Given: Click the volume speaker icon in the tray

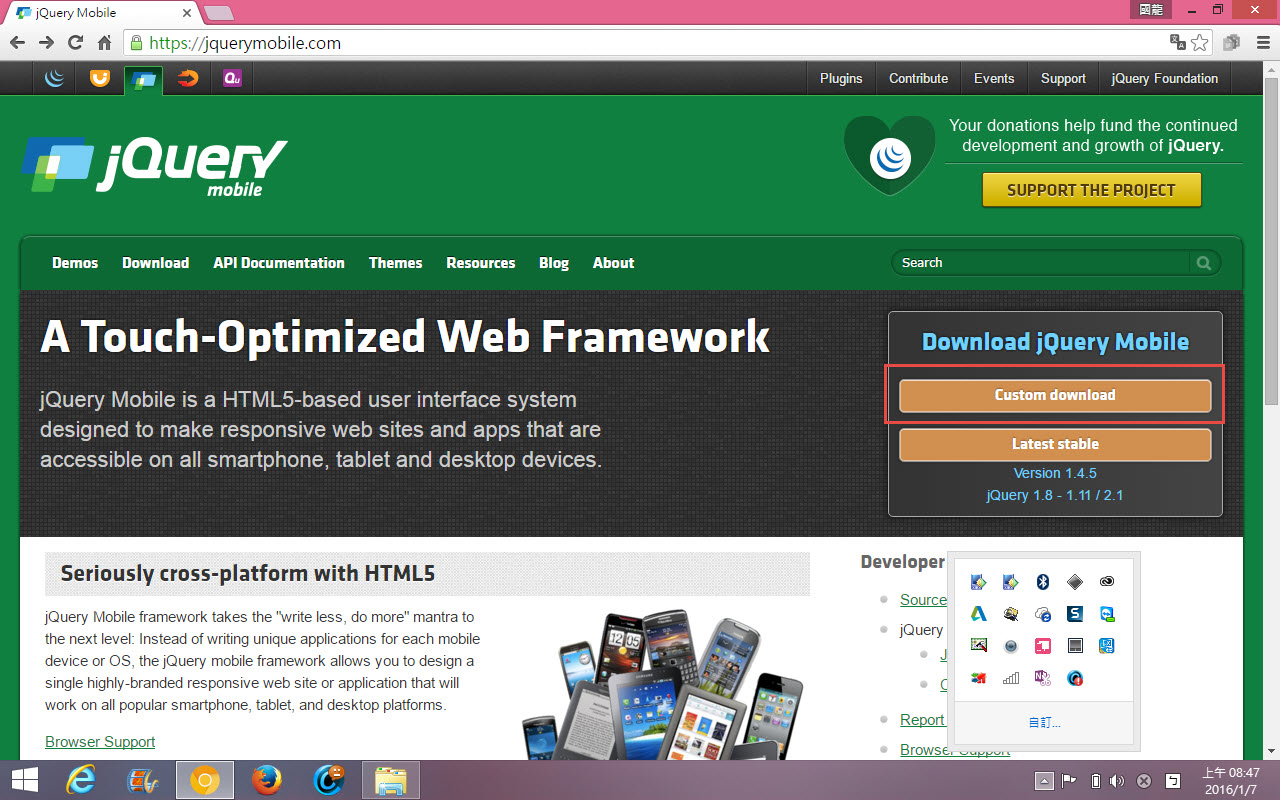Looking at the screenshot, I should click(1117, 781).
